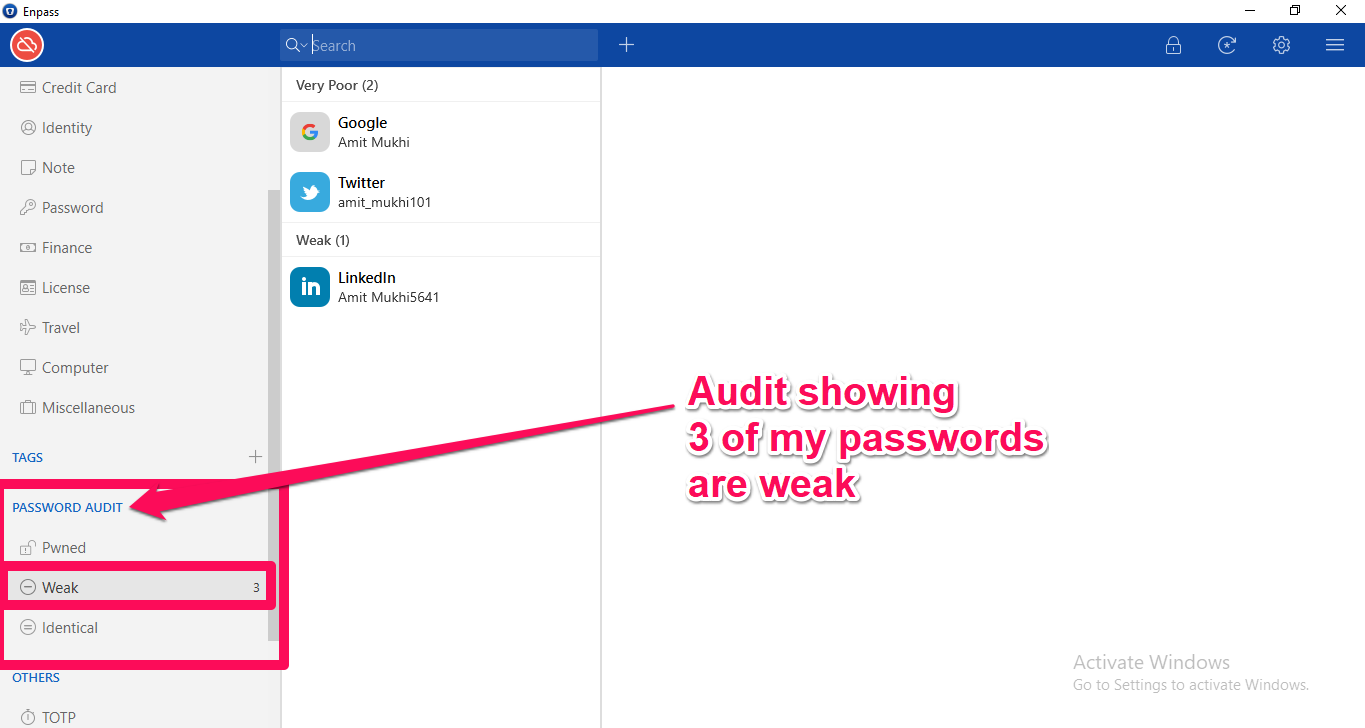Select the Travel category
Screen dimensions: 1365x728
click(x=134, y=328)
